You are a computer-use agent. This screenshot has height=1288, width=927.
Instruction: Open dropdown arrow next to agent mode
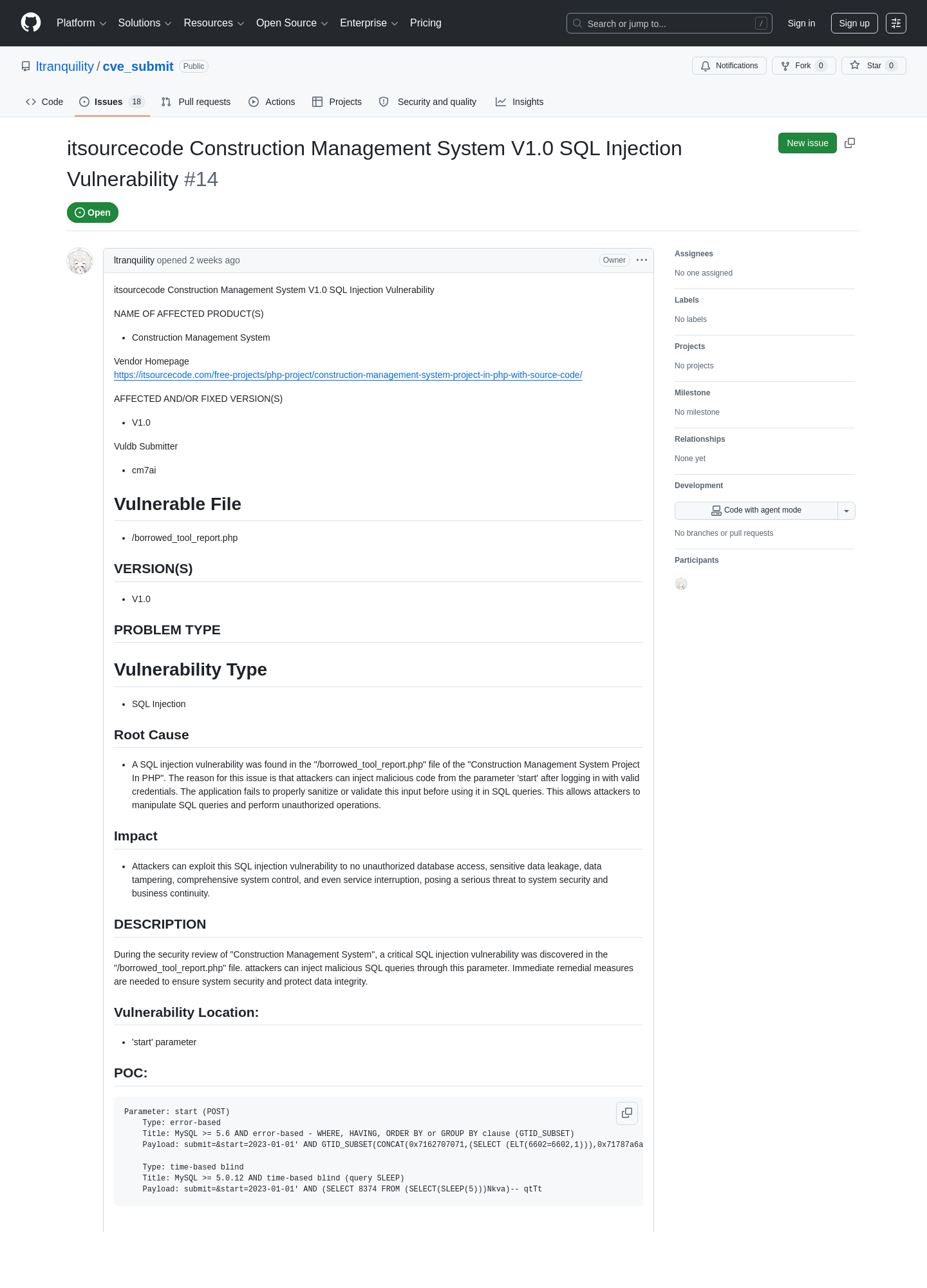(847, 511)
